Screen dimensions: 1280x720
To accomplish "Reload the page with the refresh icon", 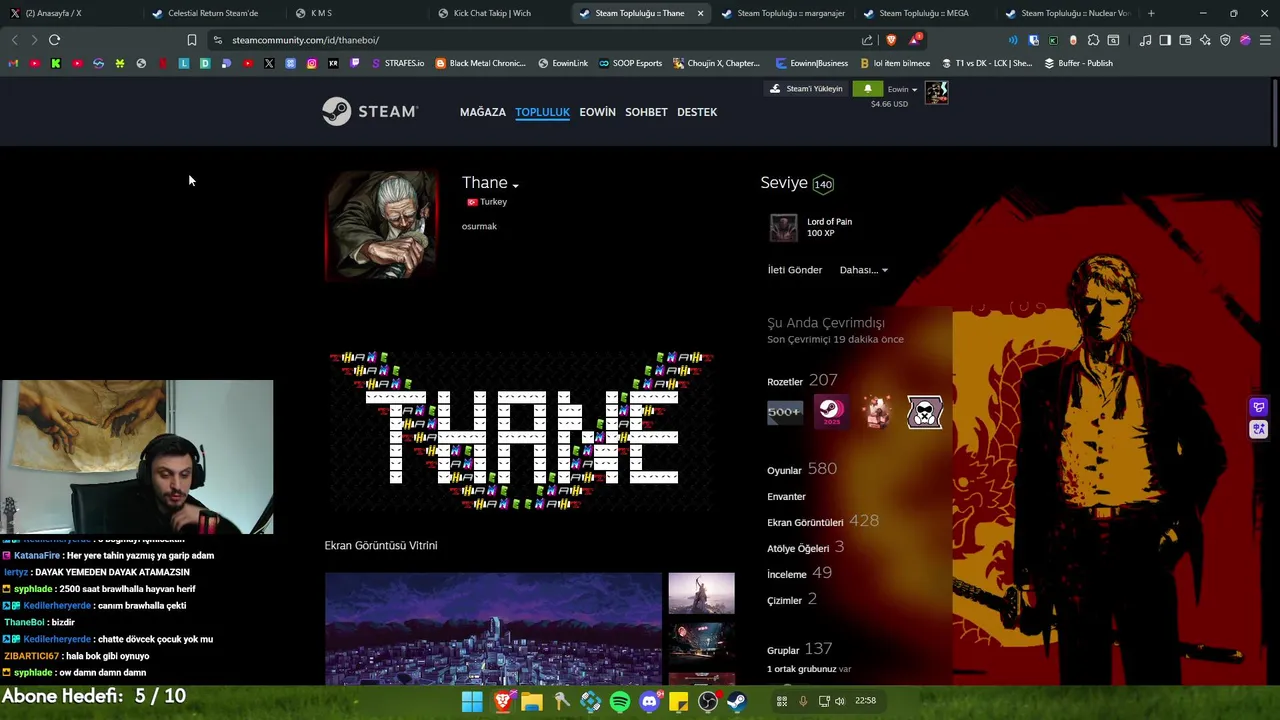I will pyautogui.click(x=54, y=40).
